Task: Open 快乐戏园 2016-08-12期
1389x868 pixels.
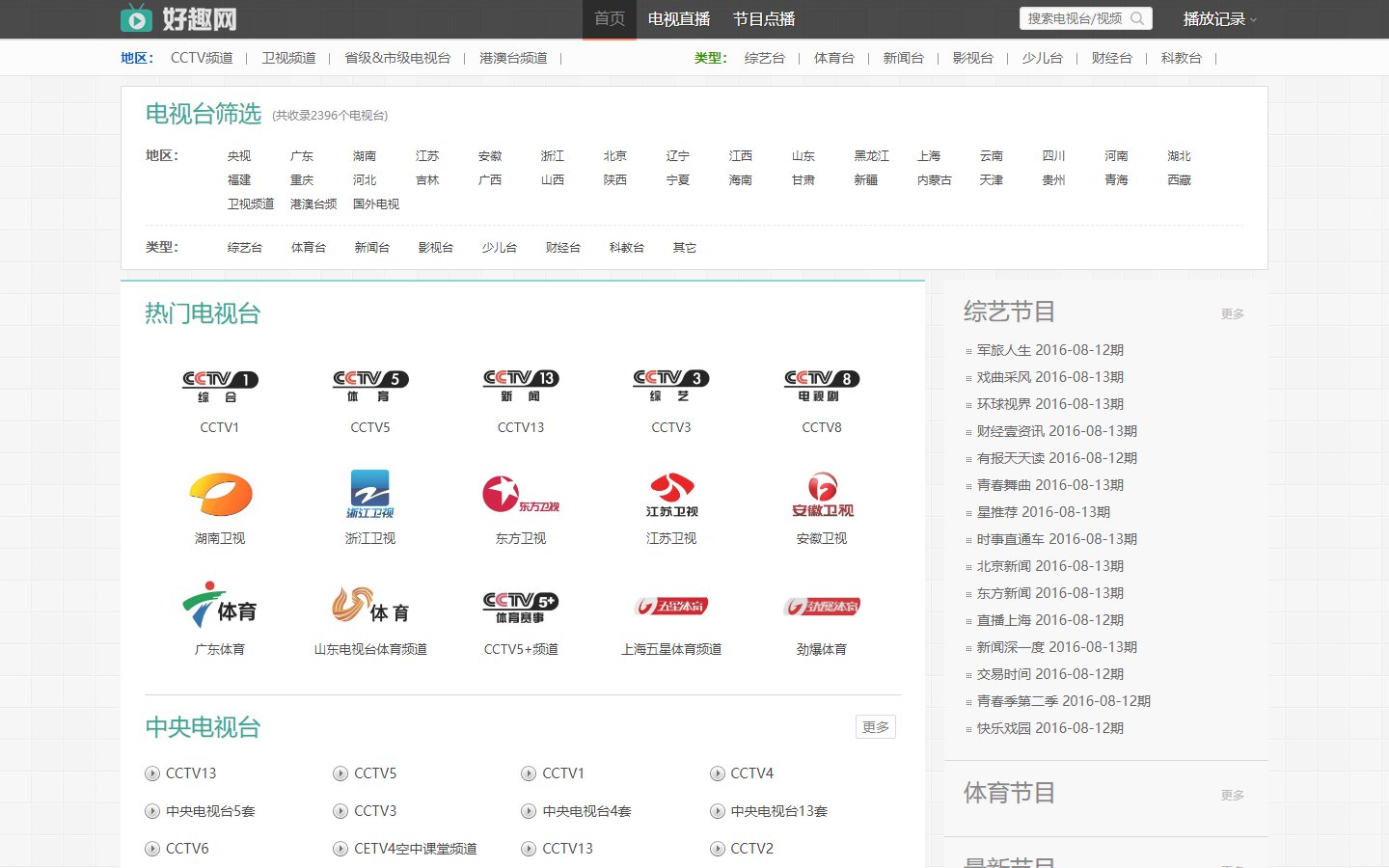Action: (1050, 728)
